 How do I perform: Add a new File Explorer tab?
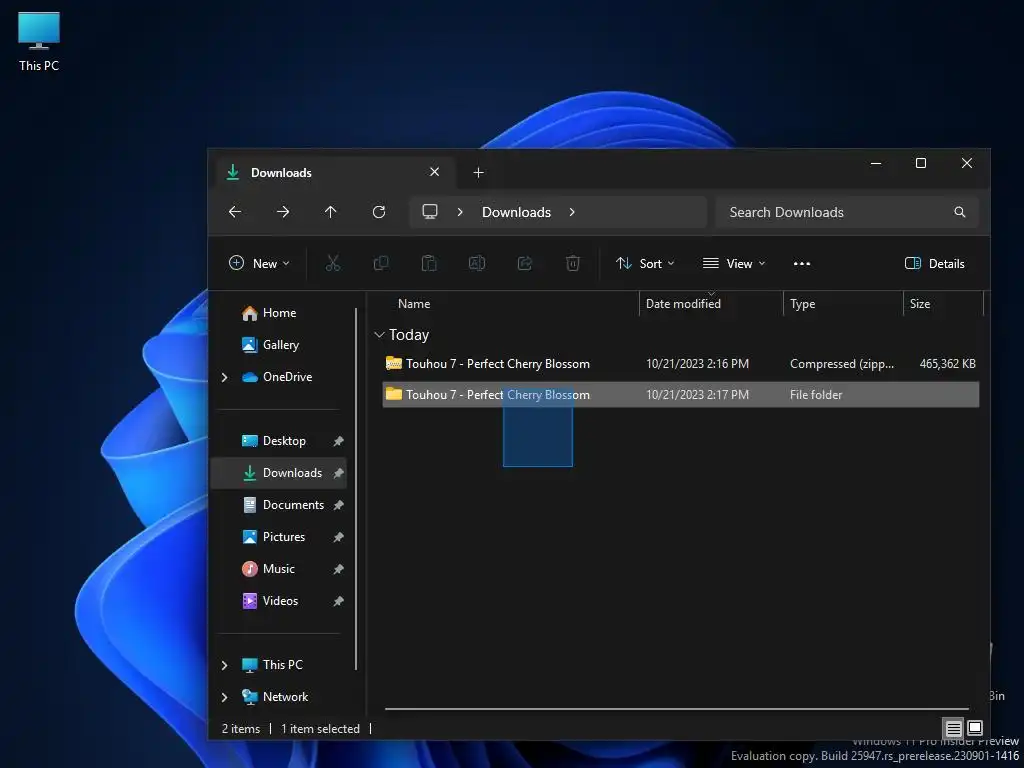click(478, 172)
